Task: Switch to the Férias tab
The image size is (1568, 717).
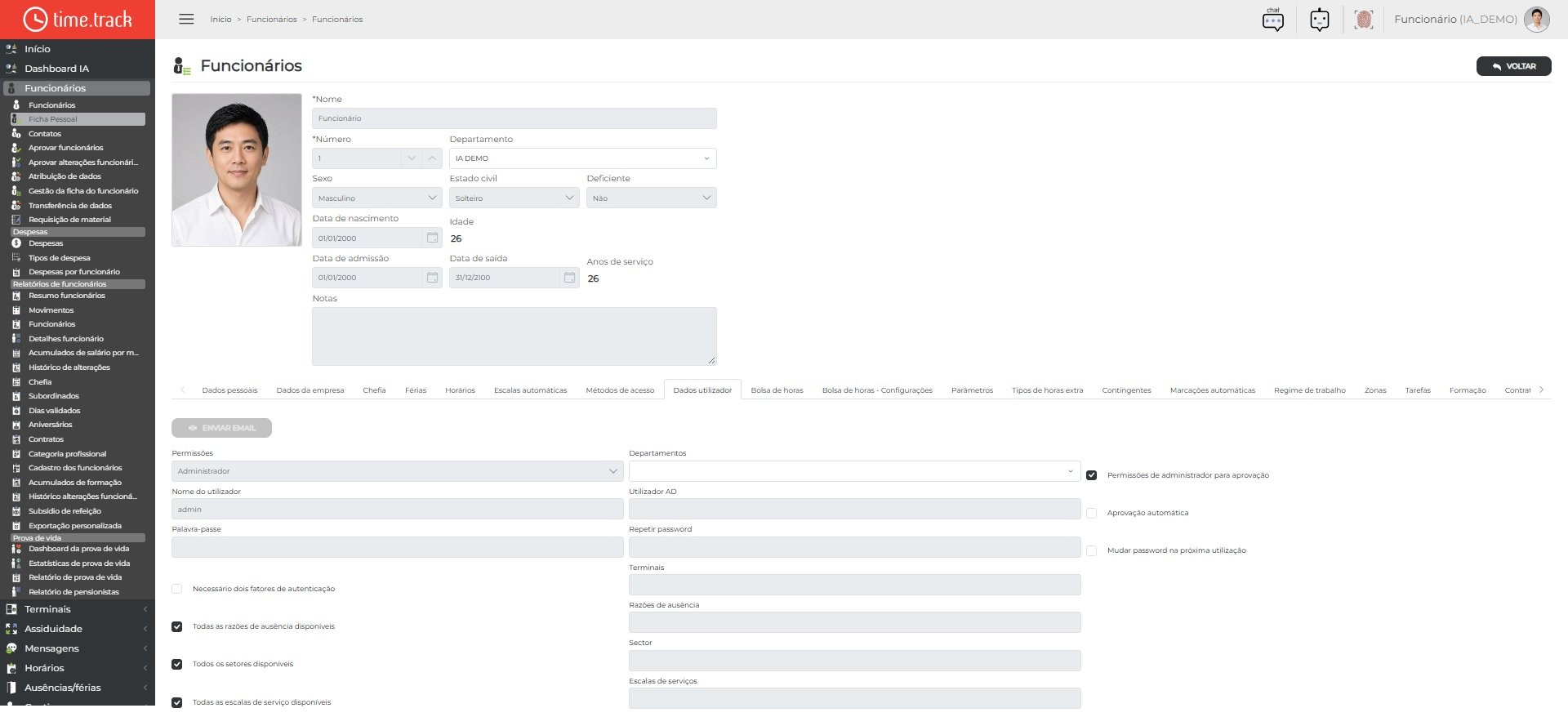Action: coord(416,390)
